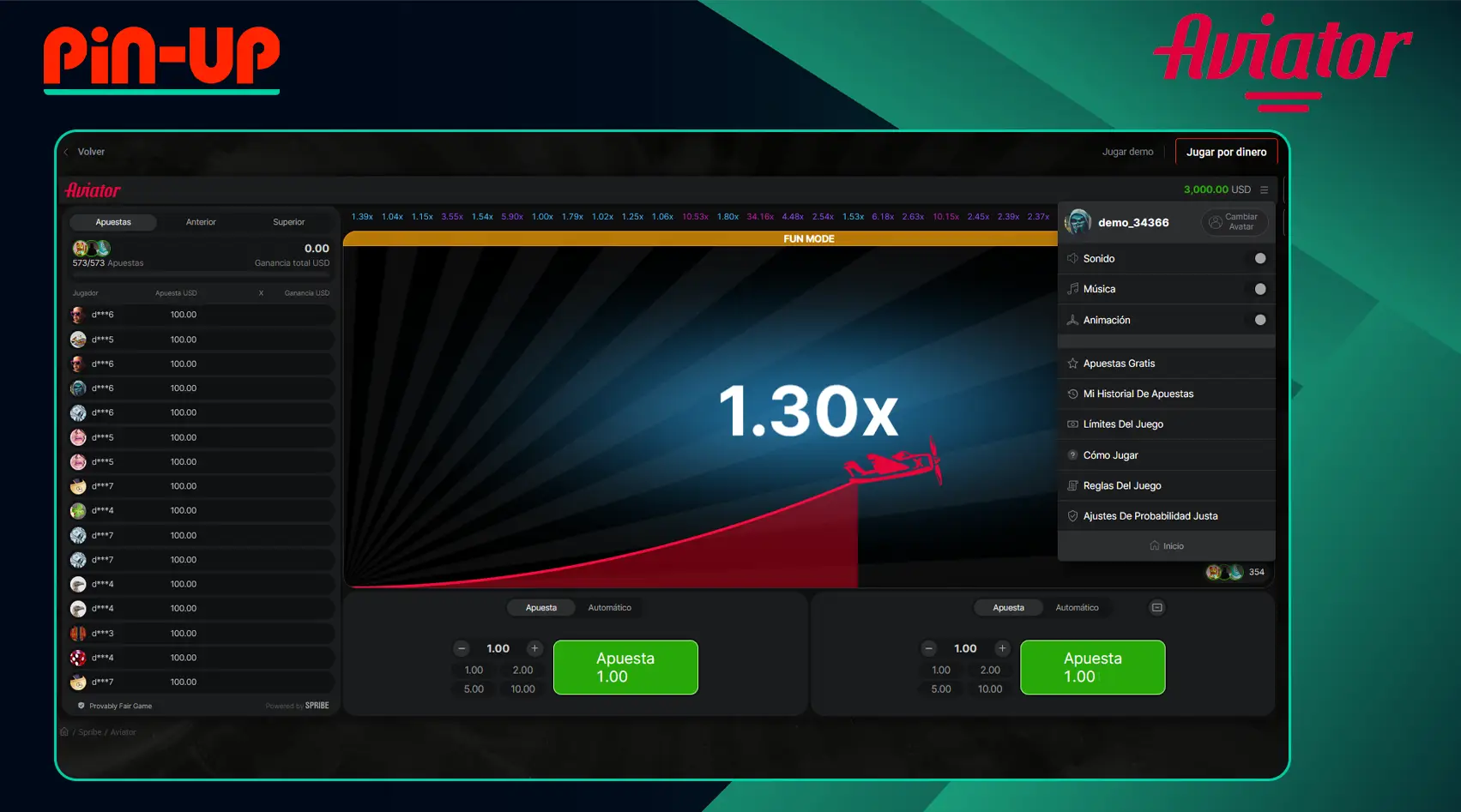
Task: Open Mi Historial De Apuestas menu entry
Action: click(x=1167, y=394)
